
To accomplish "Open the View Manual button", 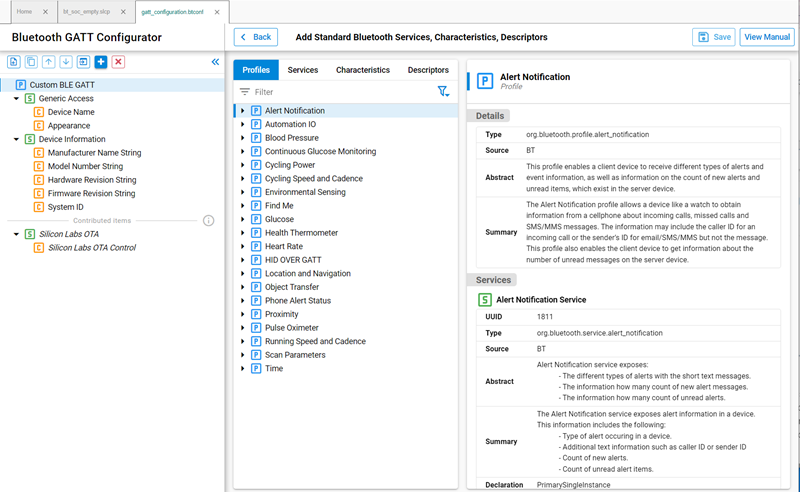I will pyautogui.click(x=766, y=37).
